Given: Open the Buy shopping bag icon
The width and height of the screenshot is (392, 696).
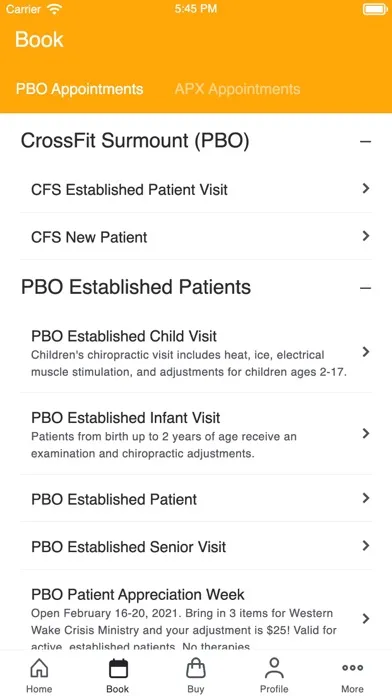Looking at the screenshot, I should pyautogui.click(x=196, y=668).
